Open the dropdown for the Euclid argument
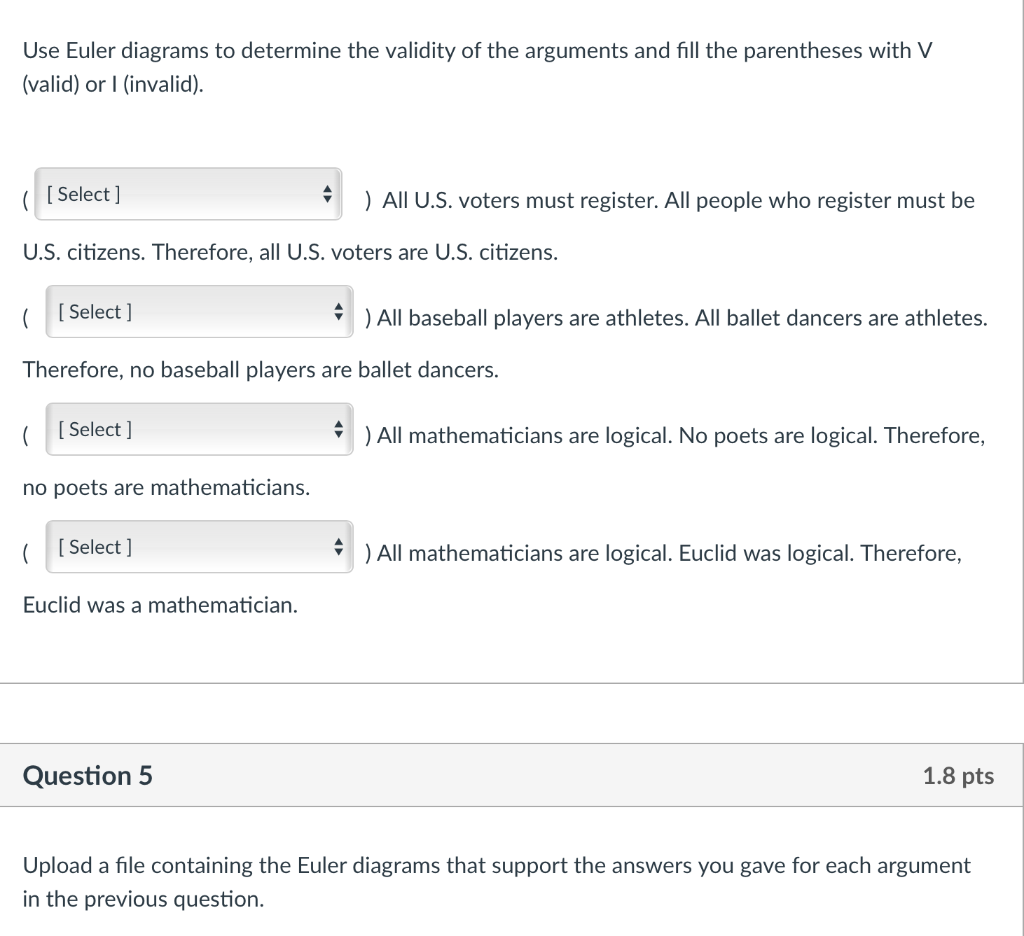 [x=199, y=547]
